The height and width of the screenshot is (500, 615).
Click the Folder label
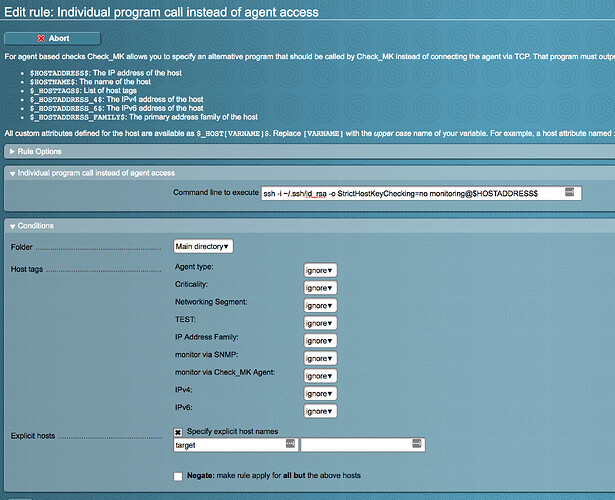click(22, 247)
